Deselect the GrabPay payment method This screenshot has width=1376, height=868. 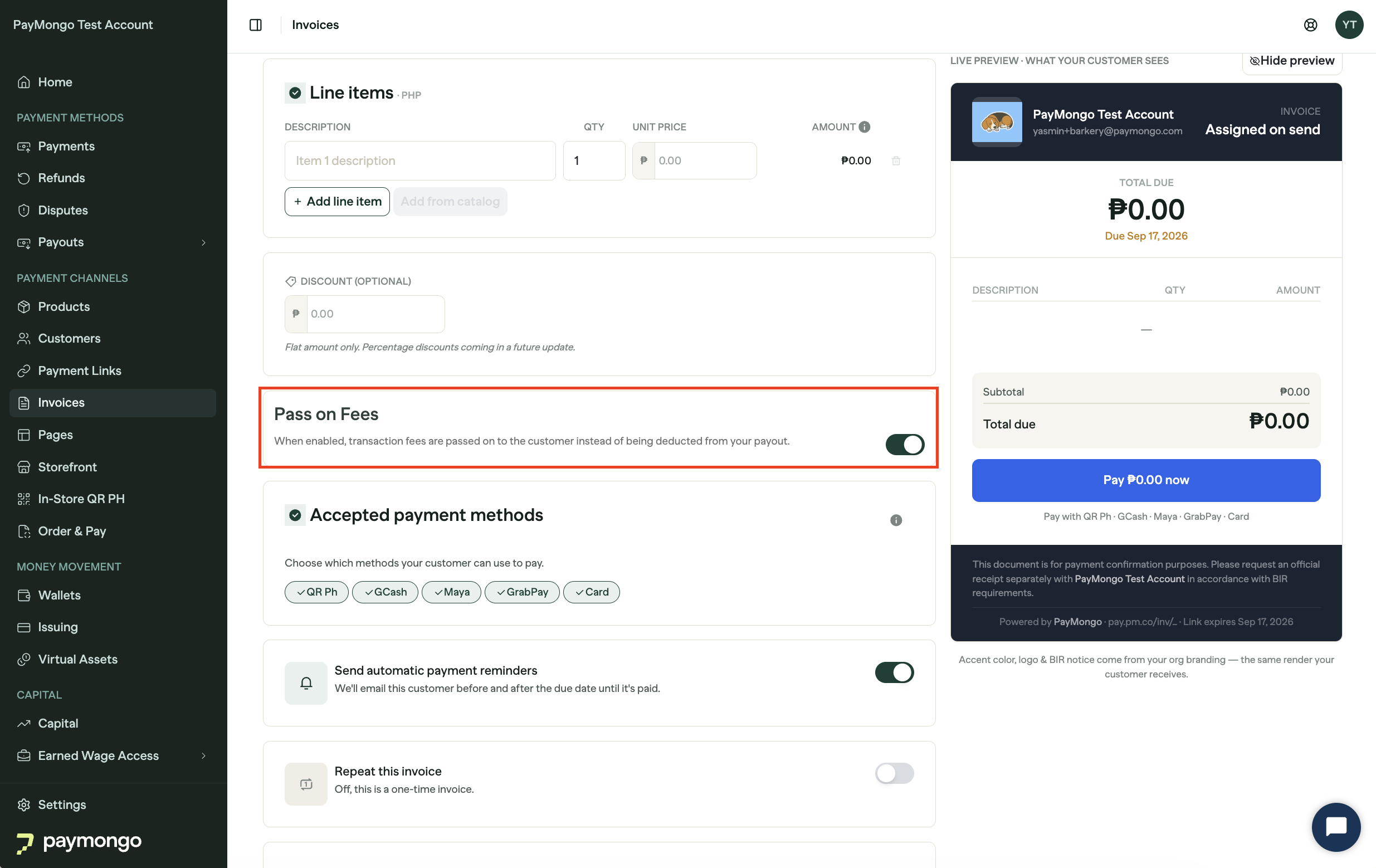pos(522,592)
